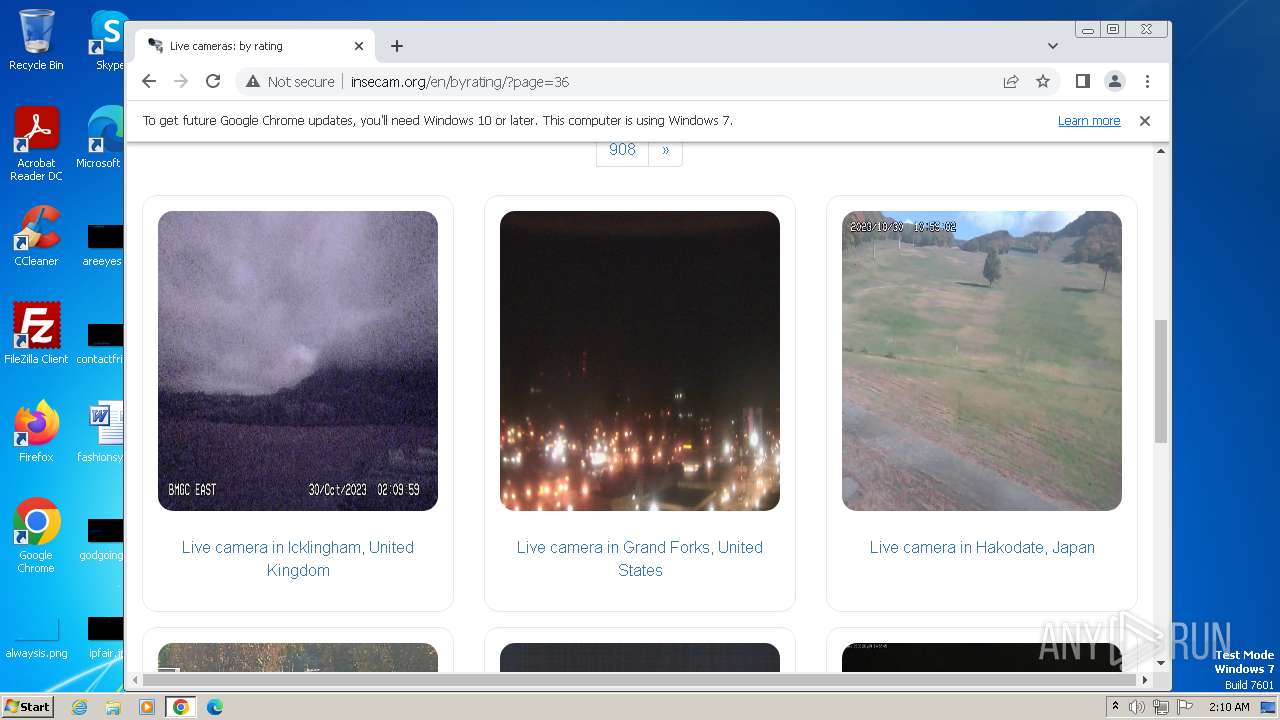Viewport: 1280px width, 720px height.
Task: Show hidden system tray icons
Action: [1115, 707]
